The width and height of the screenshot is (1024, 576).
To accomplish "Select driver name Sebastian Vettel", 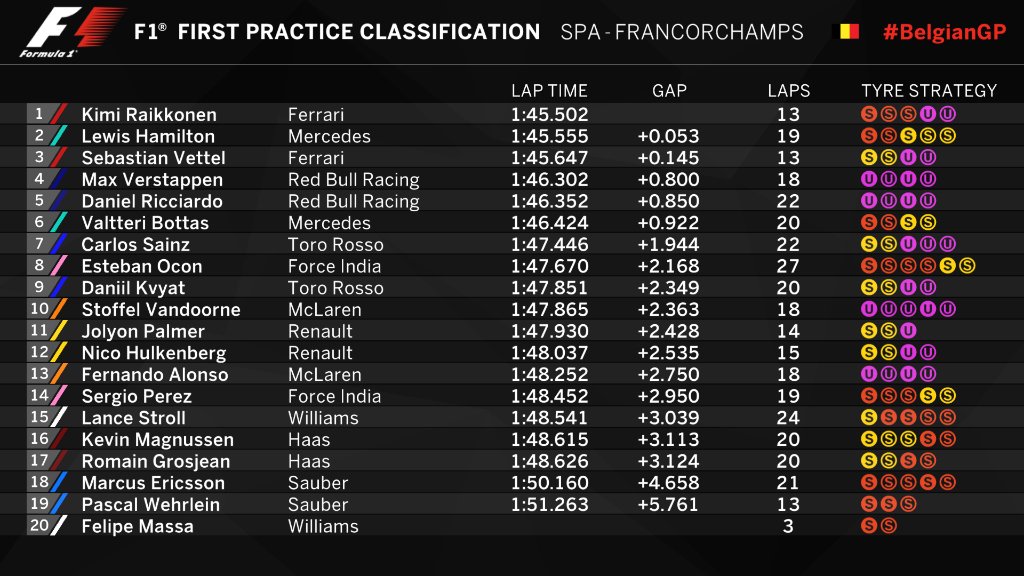I will click(x=153, y=158).
